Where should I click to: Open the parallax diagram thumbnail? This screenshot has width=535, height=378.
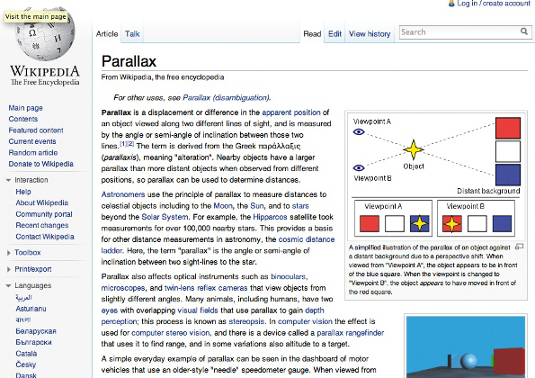pyautogui.click(x=436, y=176)
